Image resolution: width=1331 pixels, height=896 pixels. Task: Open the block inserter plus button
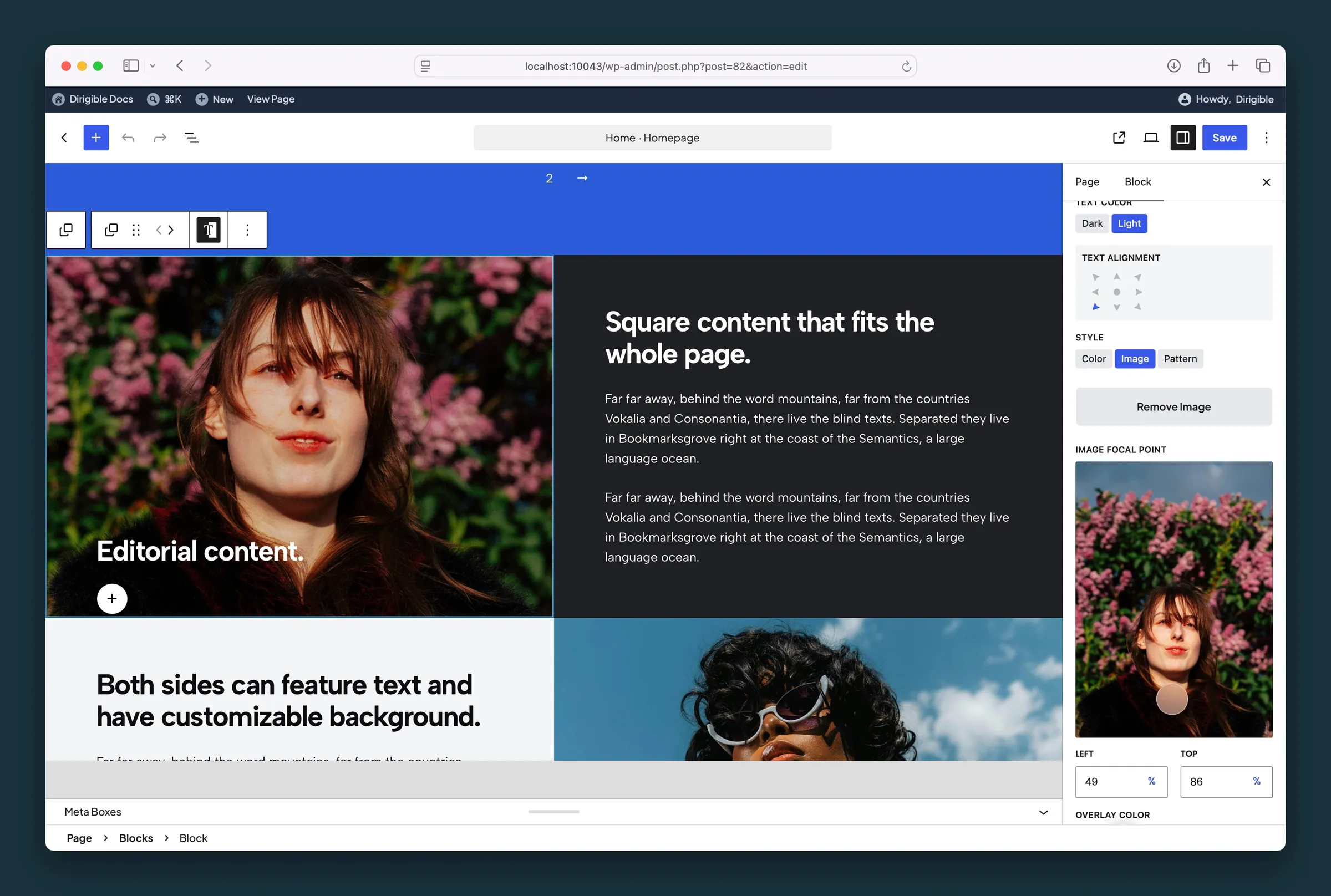point(96,138)
